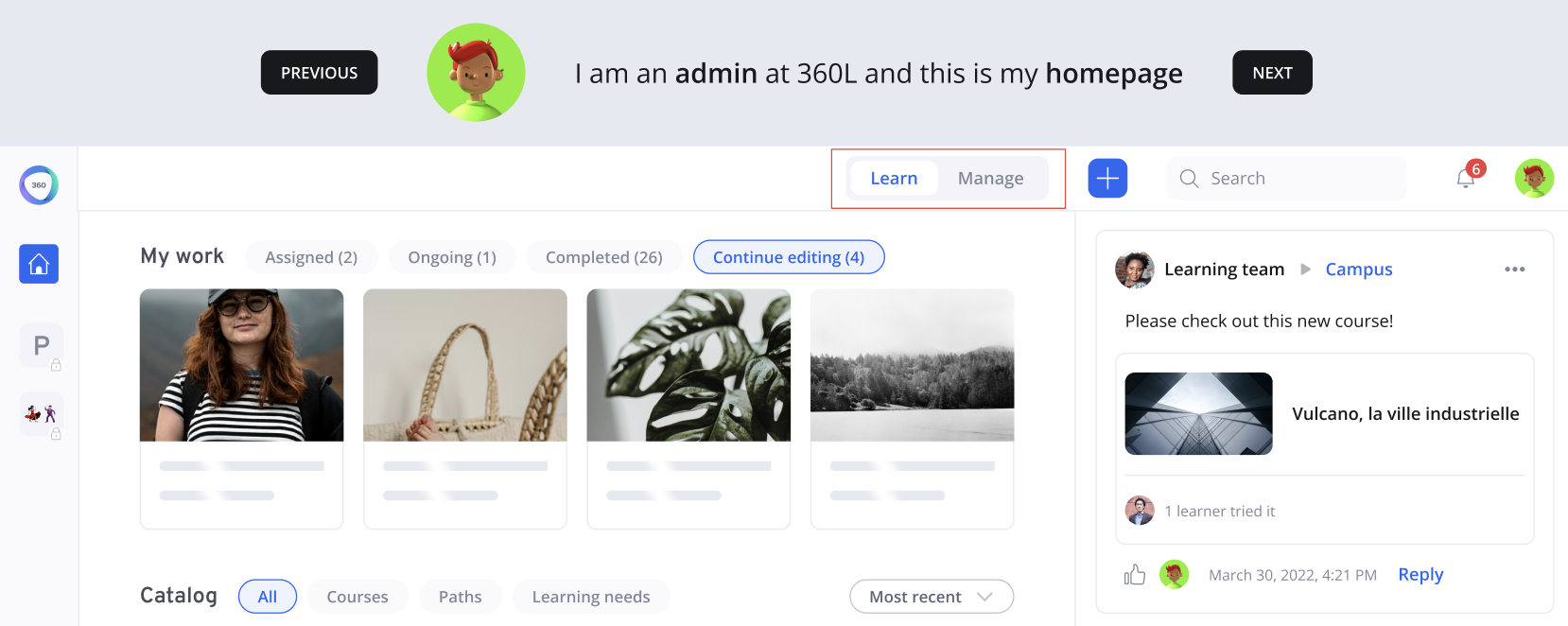
Task: Click the 360Learning logo icon
Action: 39,185
